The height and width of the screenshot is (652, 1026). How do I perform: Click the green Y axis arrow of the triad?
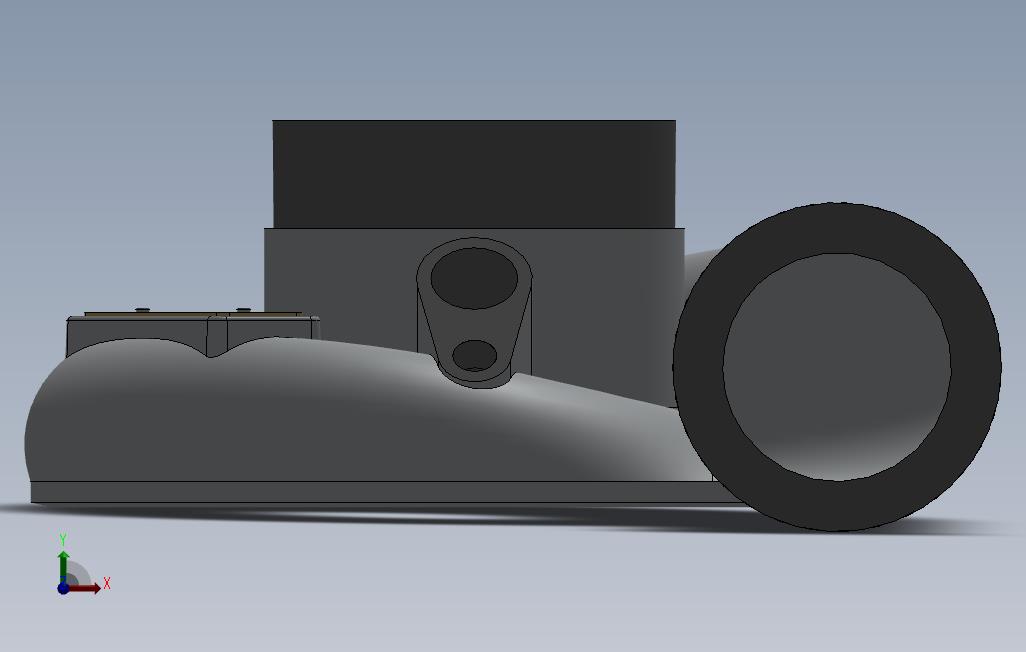[x=63, y=566]
